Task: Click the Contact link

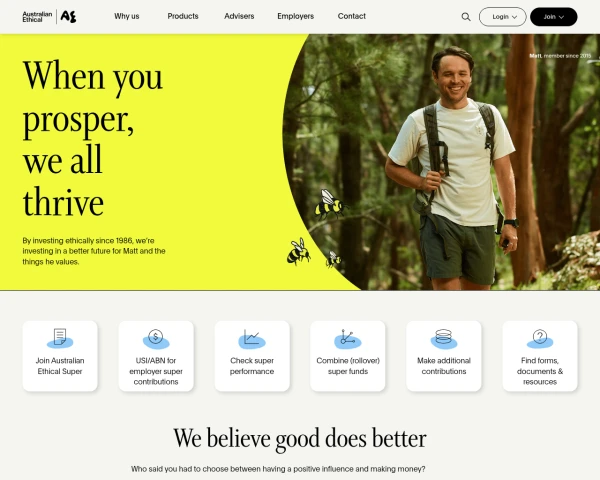Action: (352, 16)
